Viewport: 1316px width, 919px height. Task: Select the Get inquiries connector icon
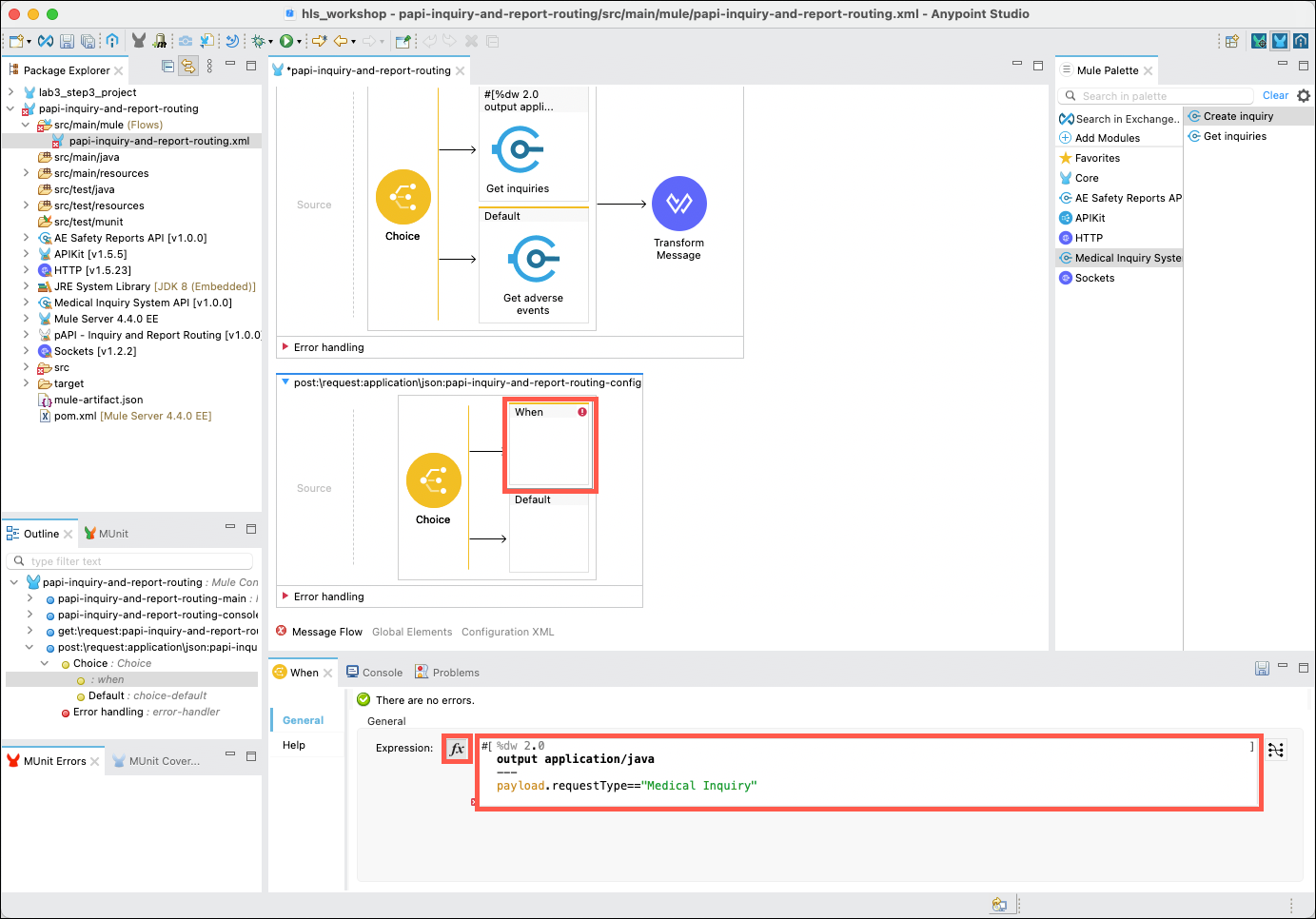coord(518,149)
